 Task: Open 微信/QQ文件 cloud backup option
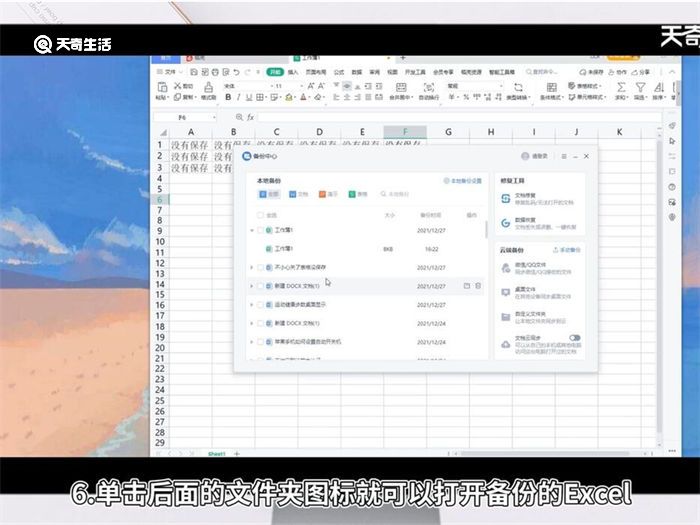click(x=539, y=268)
